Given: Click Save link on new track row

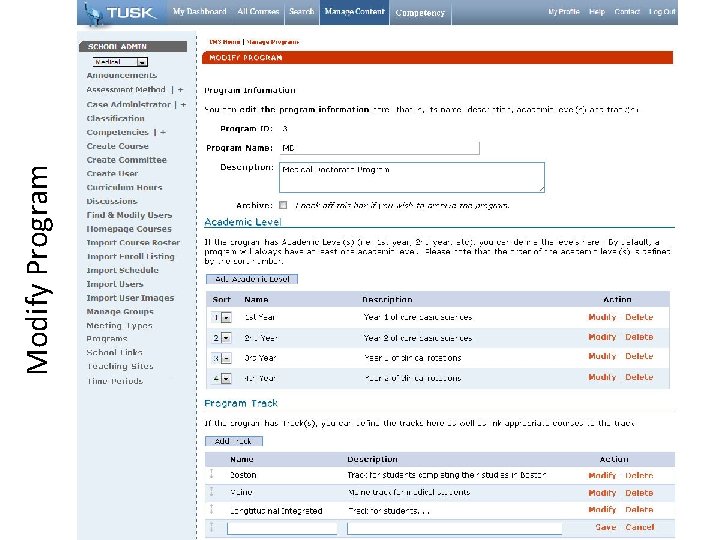Looking at the screenshot, I should click(606, 527).
